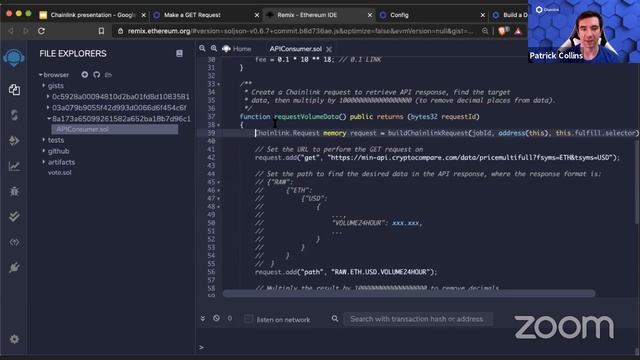Open the code brackets plugin icon
This screenshot has width=640, height=360.
coord(14,242)
